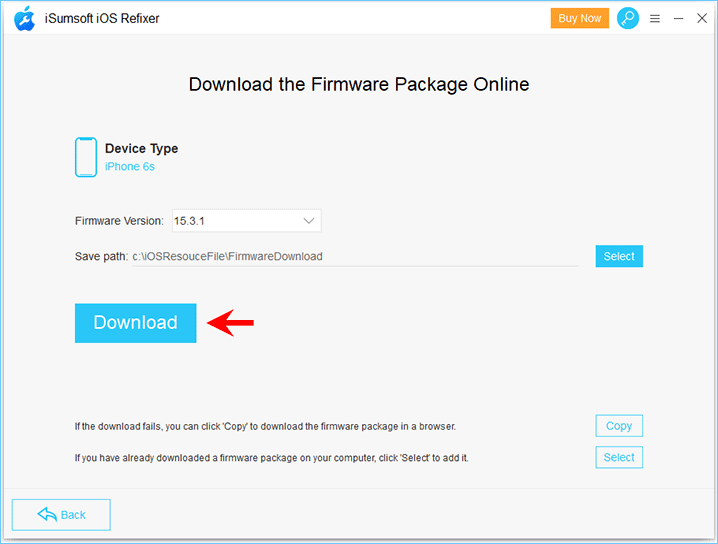The image size is (718, 544).
Task: Click the iSumsoft iOS Refixer title text
Action: 102,18
